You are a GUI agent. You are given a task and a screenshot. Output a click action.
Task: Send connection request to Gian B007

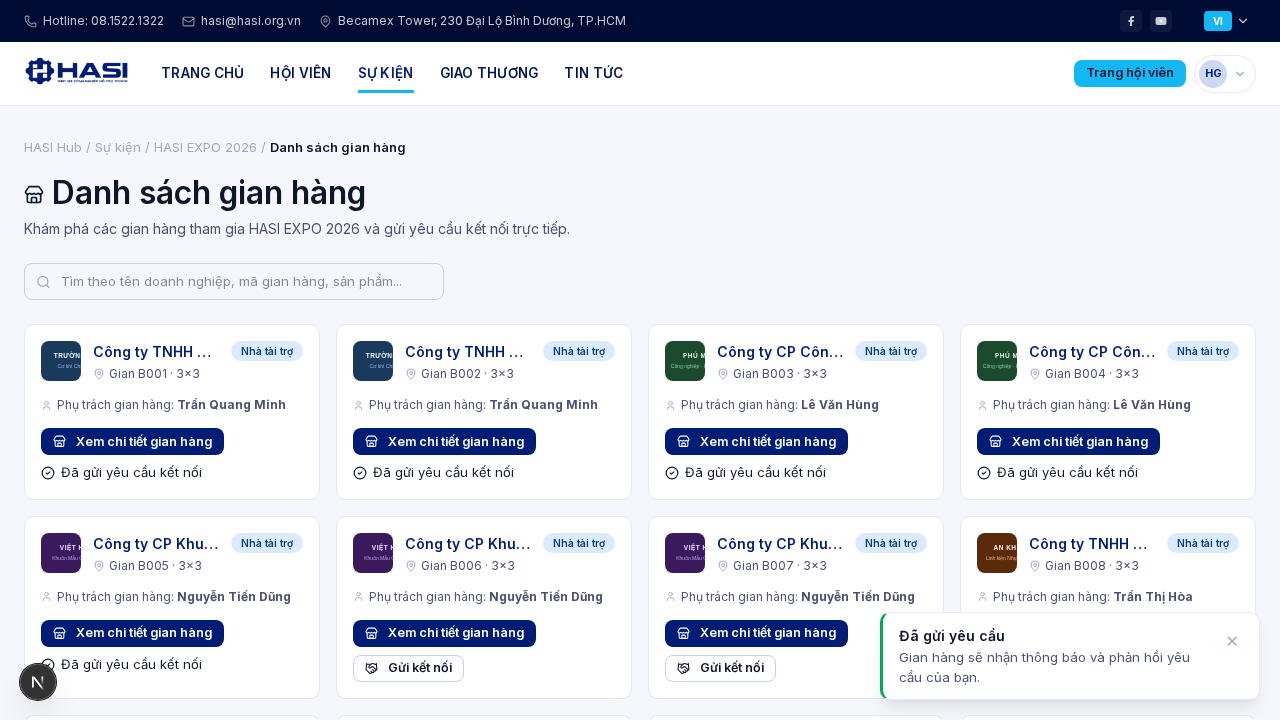(720, 668)
